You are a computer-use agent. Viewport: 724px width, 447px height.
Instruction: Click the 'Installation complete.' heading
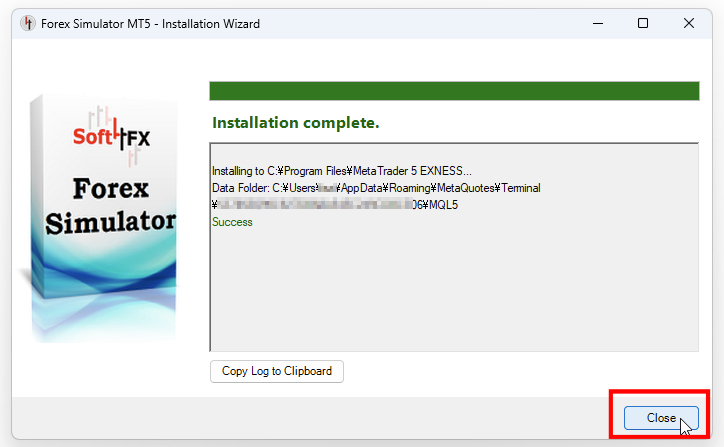(x=296, y=123)
